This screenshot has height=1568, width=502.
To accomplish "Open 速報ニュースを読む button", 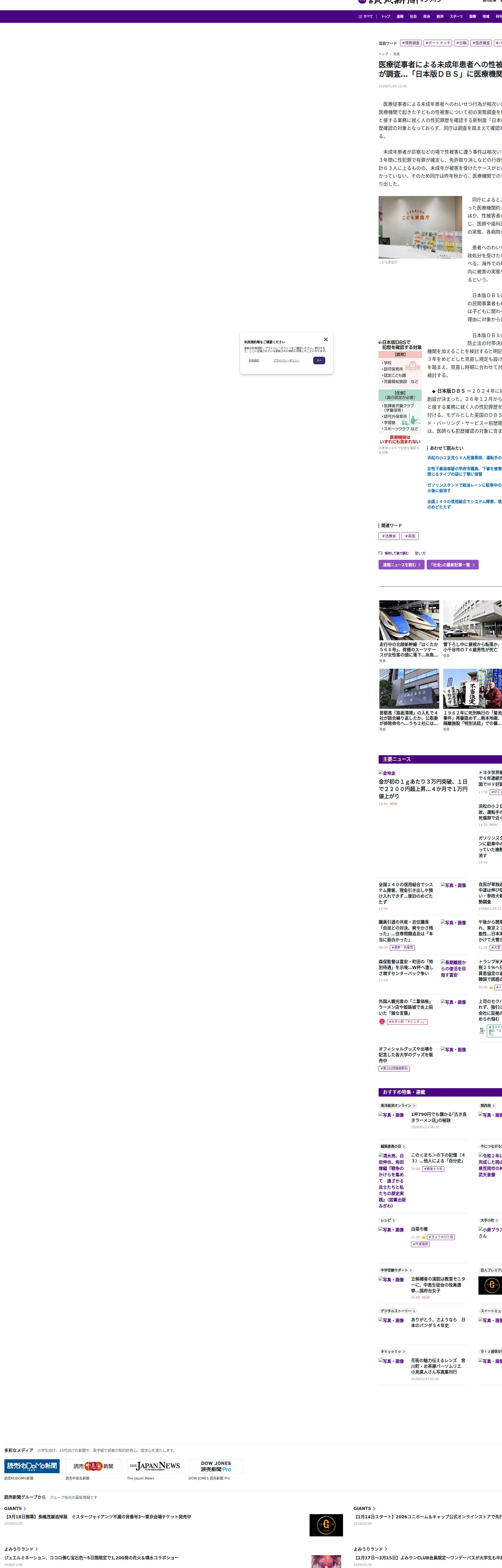I will 401,565.
